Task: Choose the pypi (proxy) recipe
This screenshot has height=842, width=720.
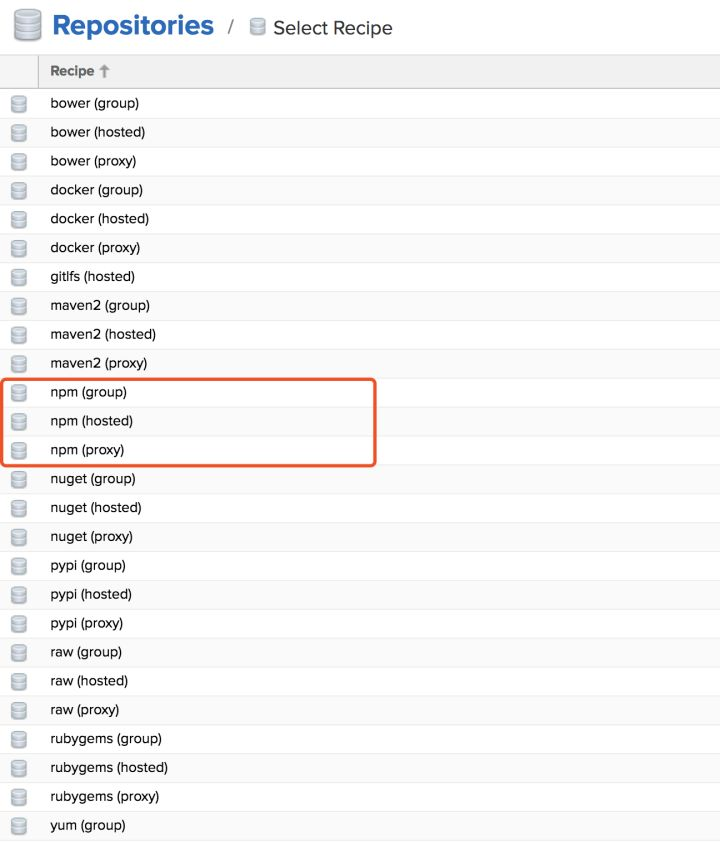Action: (360, 623)
